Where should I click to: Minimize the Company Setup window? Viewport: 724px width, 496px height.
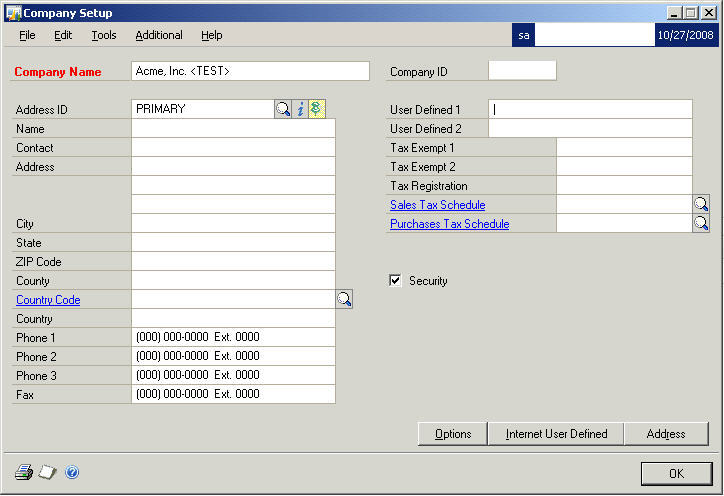coord(674,13)
